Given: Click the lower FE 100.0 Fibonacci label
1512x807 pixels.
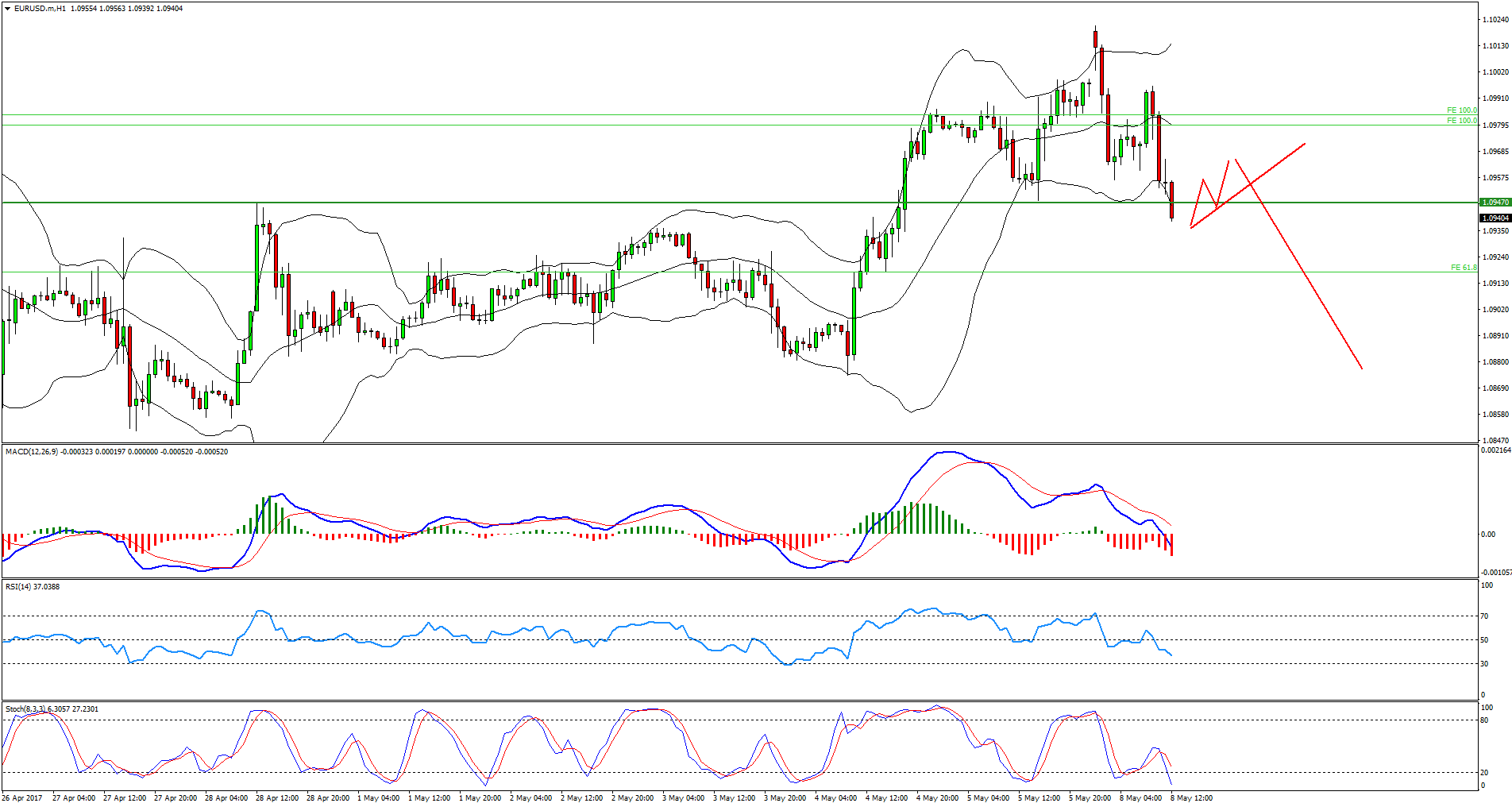Looking at the screenshot, I should (1461, 121).
